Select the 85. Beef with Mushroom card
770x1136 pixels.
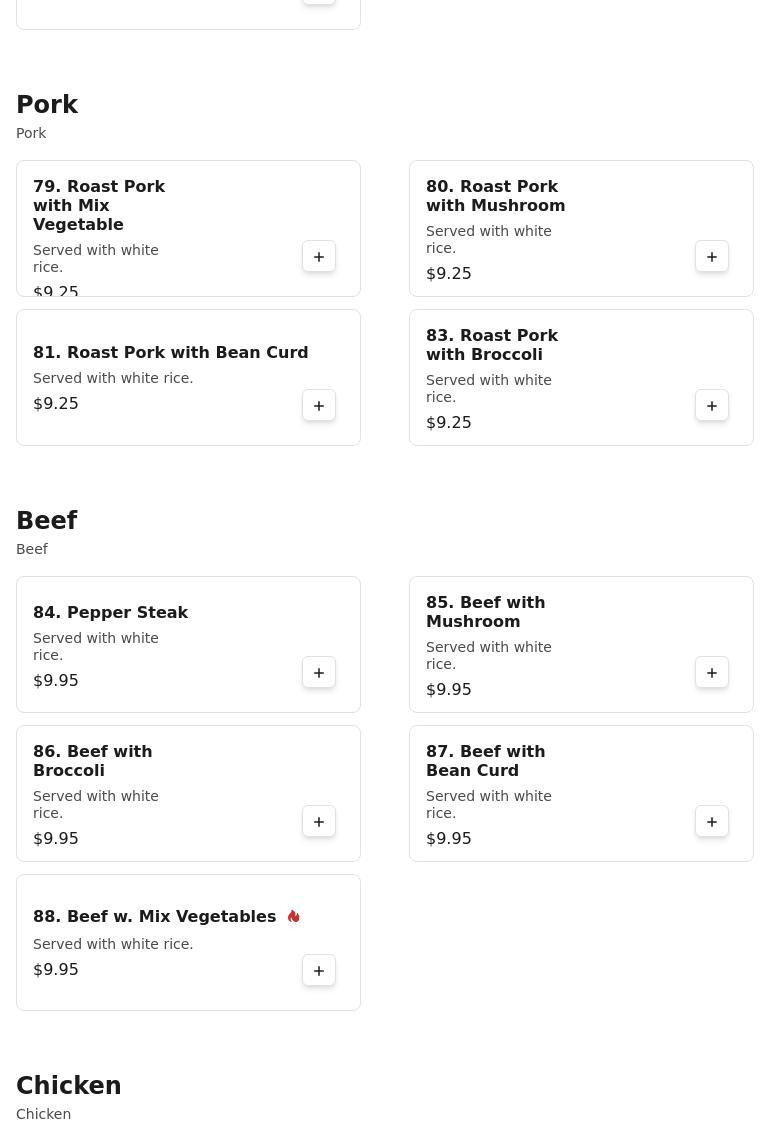580,644
